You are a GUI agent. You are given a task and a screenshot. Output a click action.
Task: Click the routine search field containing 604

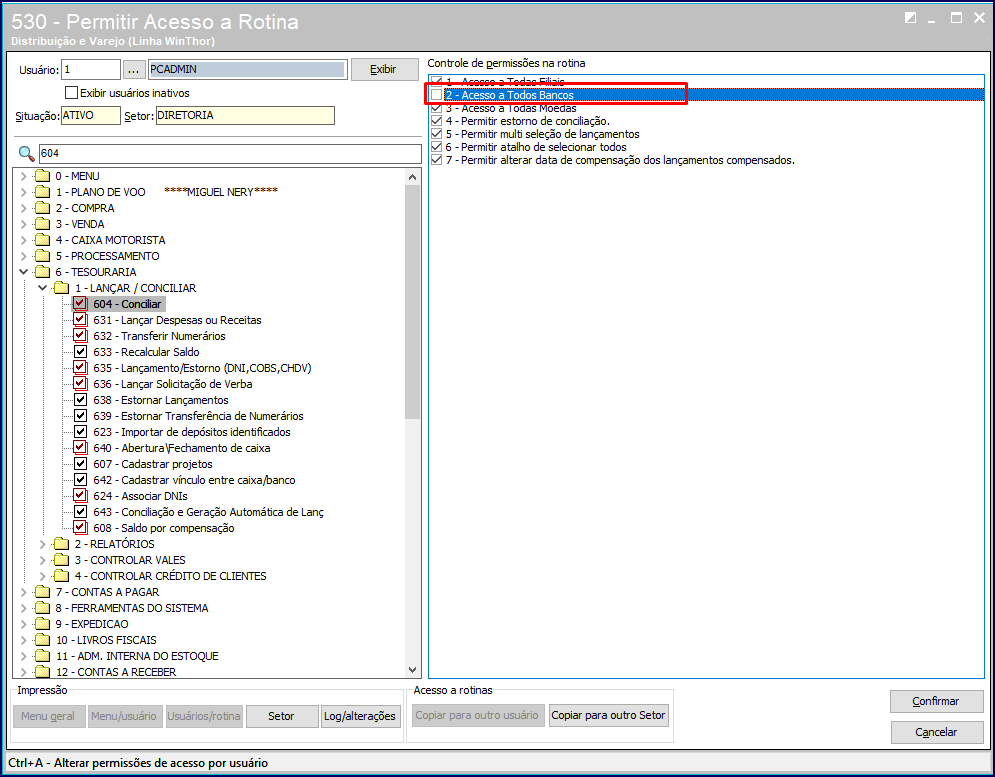pyautogui.click(x=230, y=153)
